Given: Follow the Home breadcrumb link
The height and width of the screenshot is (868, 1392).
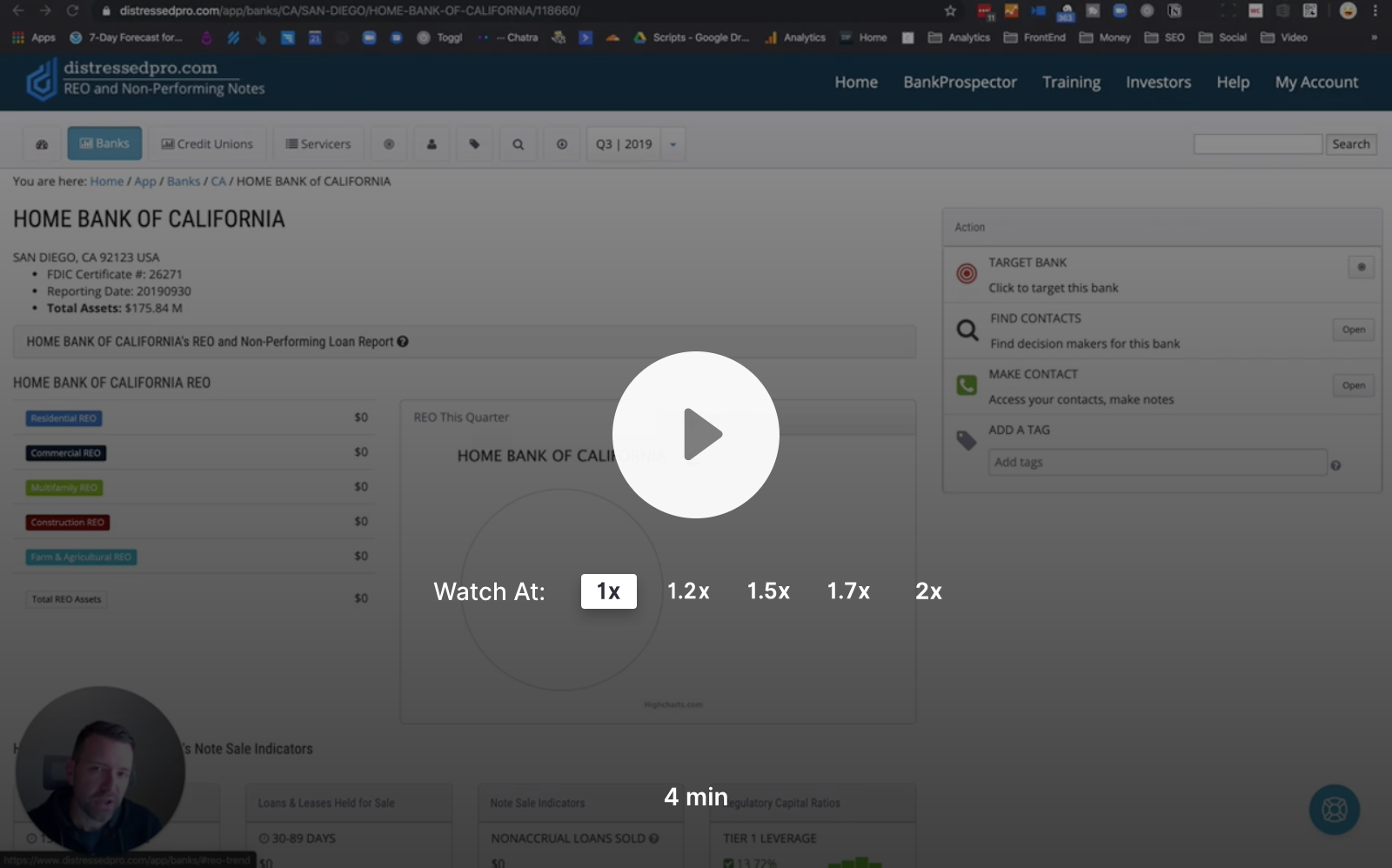Looking at the screenshot, I should click(107, 182).
